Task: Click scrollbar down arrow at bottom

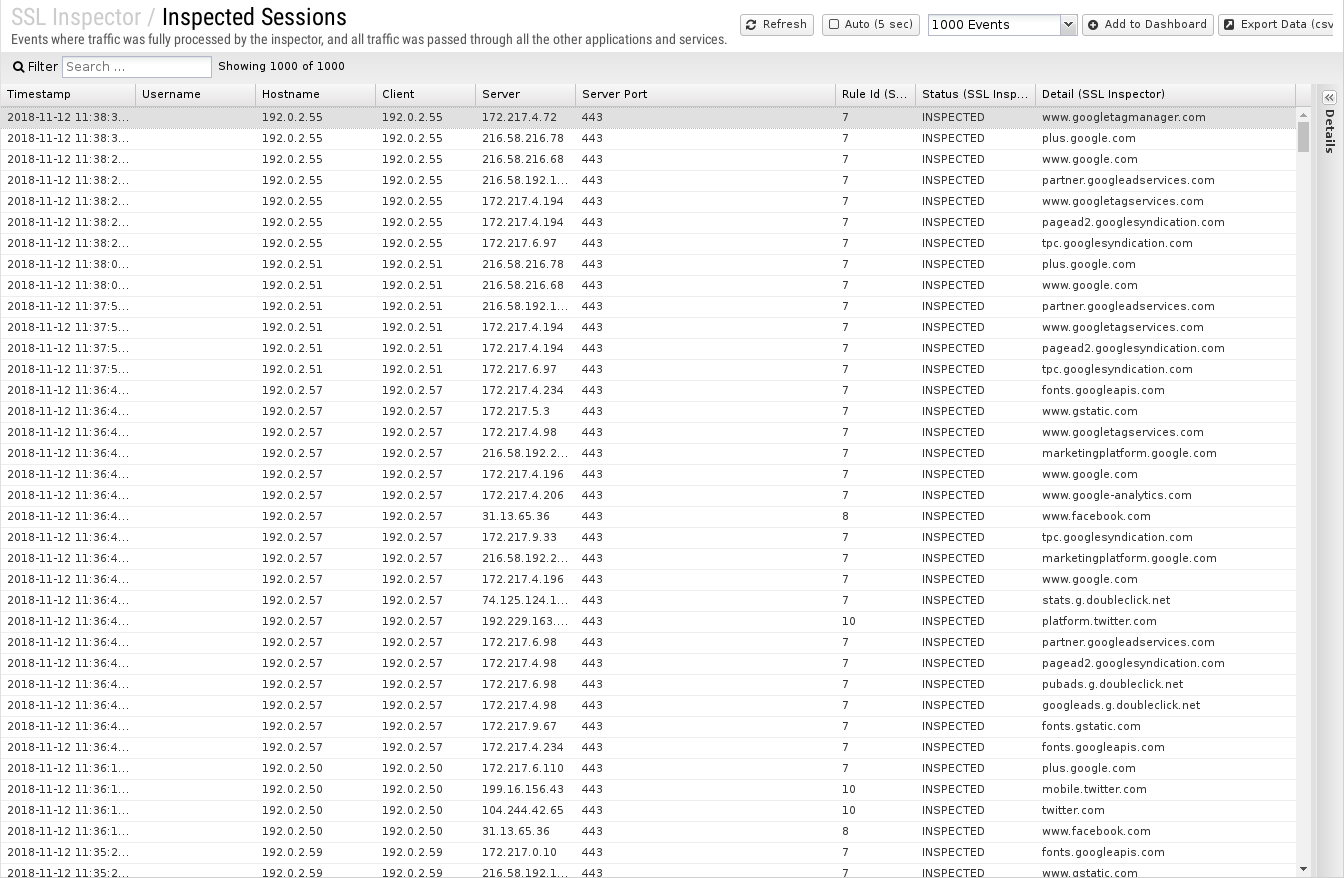Action: pyautogui.click(x=1303, y=869)
